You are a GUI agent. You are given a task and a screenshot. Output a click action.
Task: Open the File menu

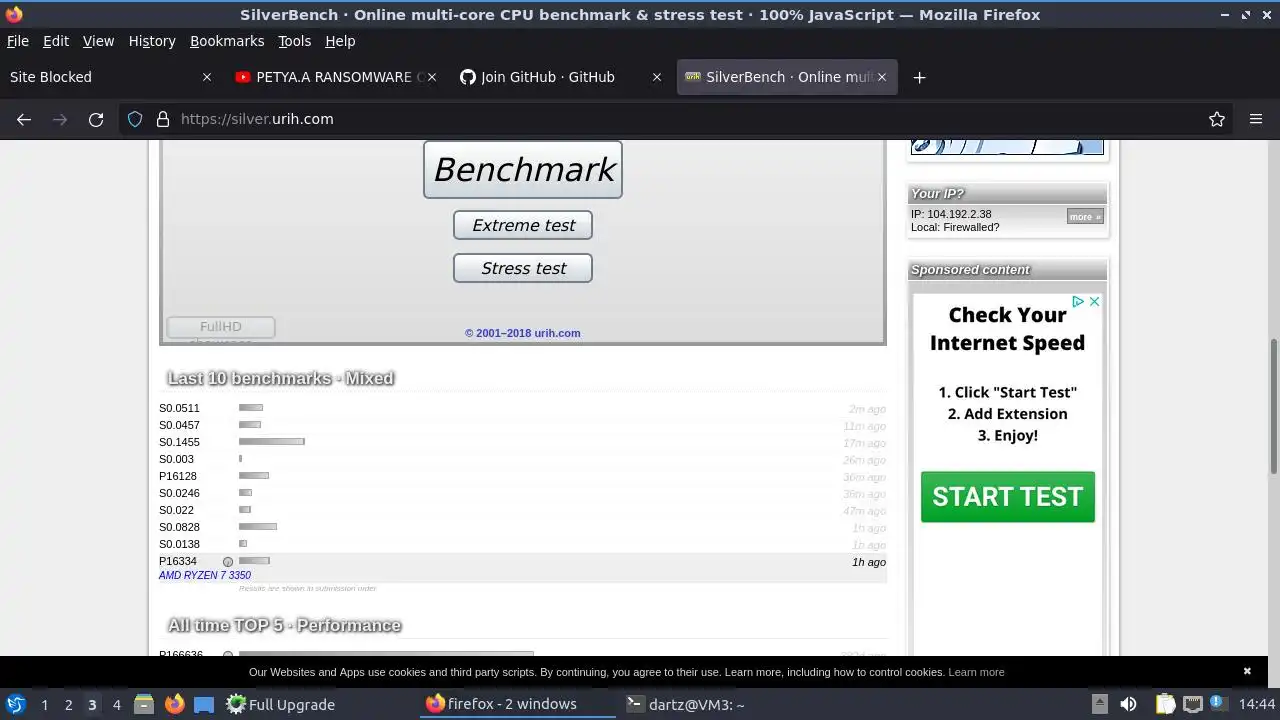[18, 41]
